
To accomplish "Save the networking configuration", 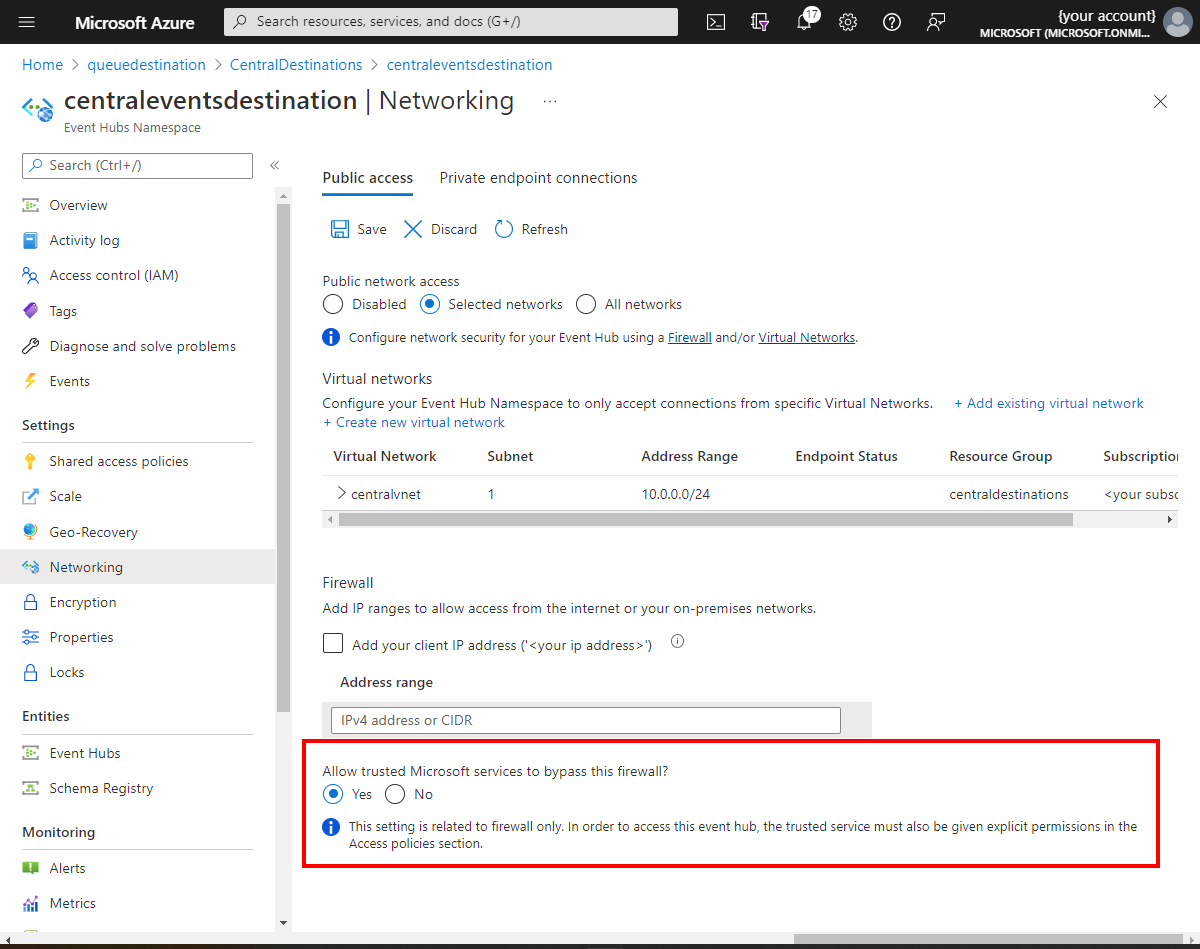I will 357,228.
